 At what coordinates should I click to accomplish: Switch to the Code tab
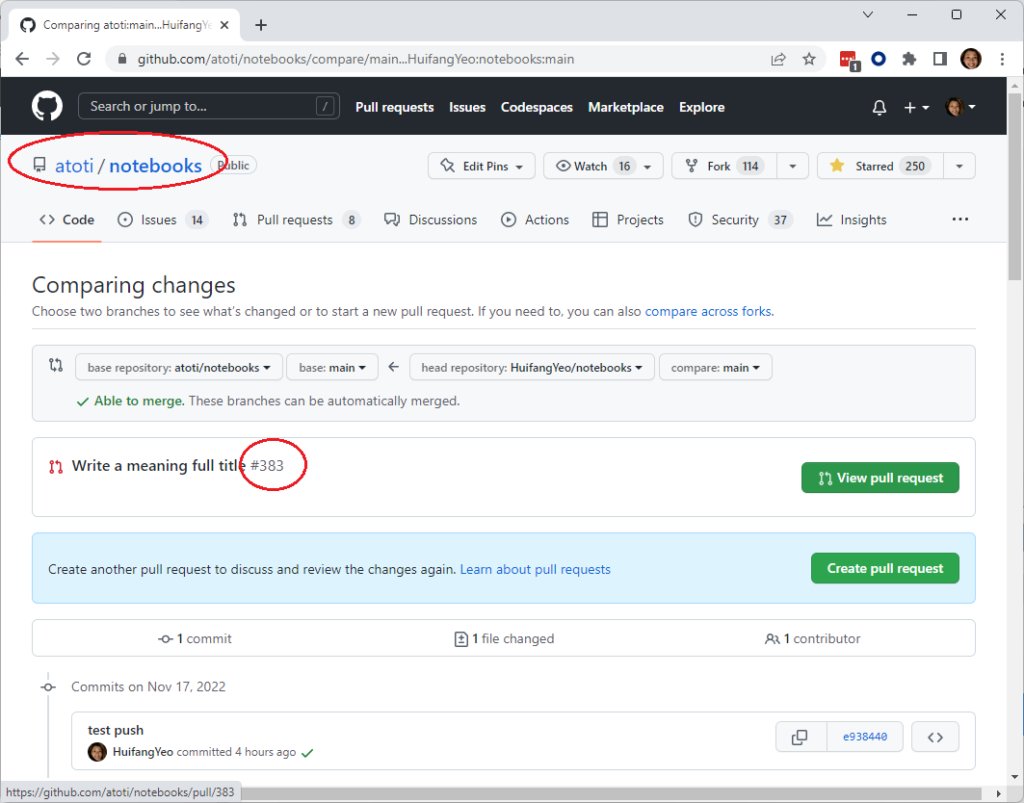(x=67, y=220)
